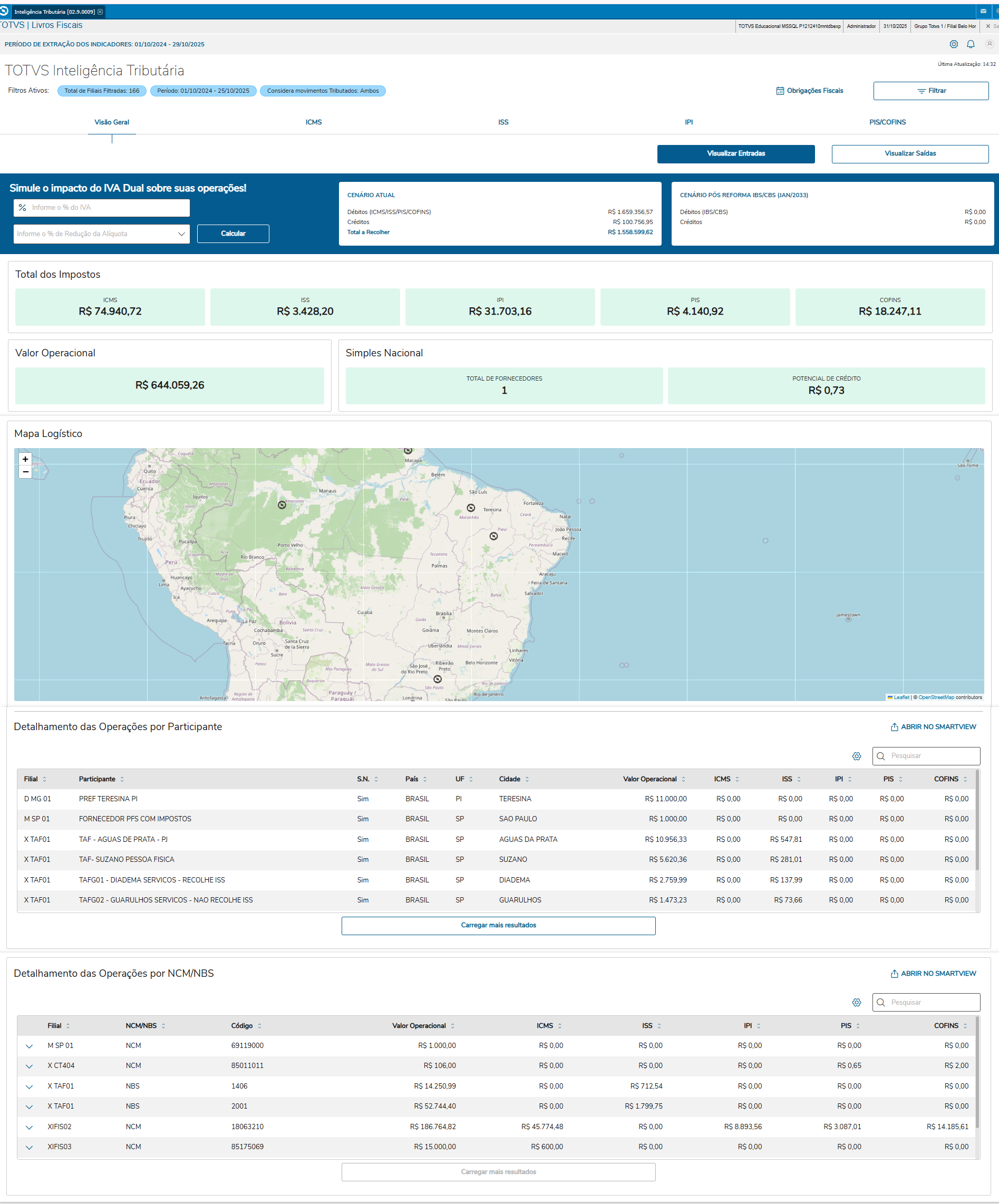999x1204 pixels.
Task: Zoom out on the logistics map
Action: coord(25,472)
